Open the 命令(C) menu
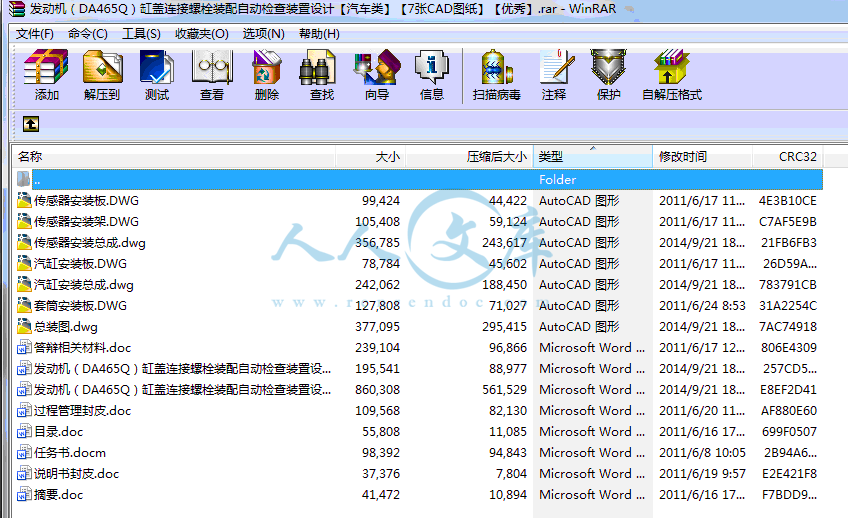Image resolution: width=848 pixels, height=518 pixels. (x=88, y=34)
